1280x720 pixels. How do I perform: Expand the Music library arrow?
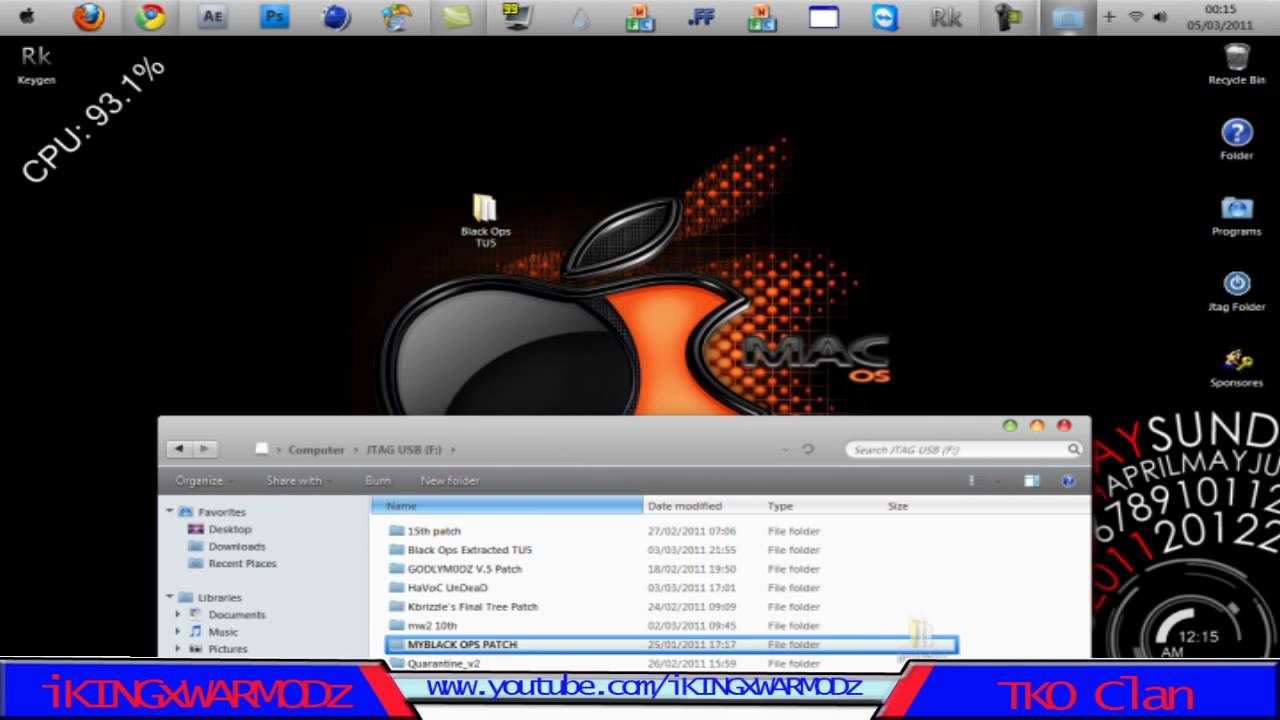point(179,631)
